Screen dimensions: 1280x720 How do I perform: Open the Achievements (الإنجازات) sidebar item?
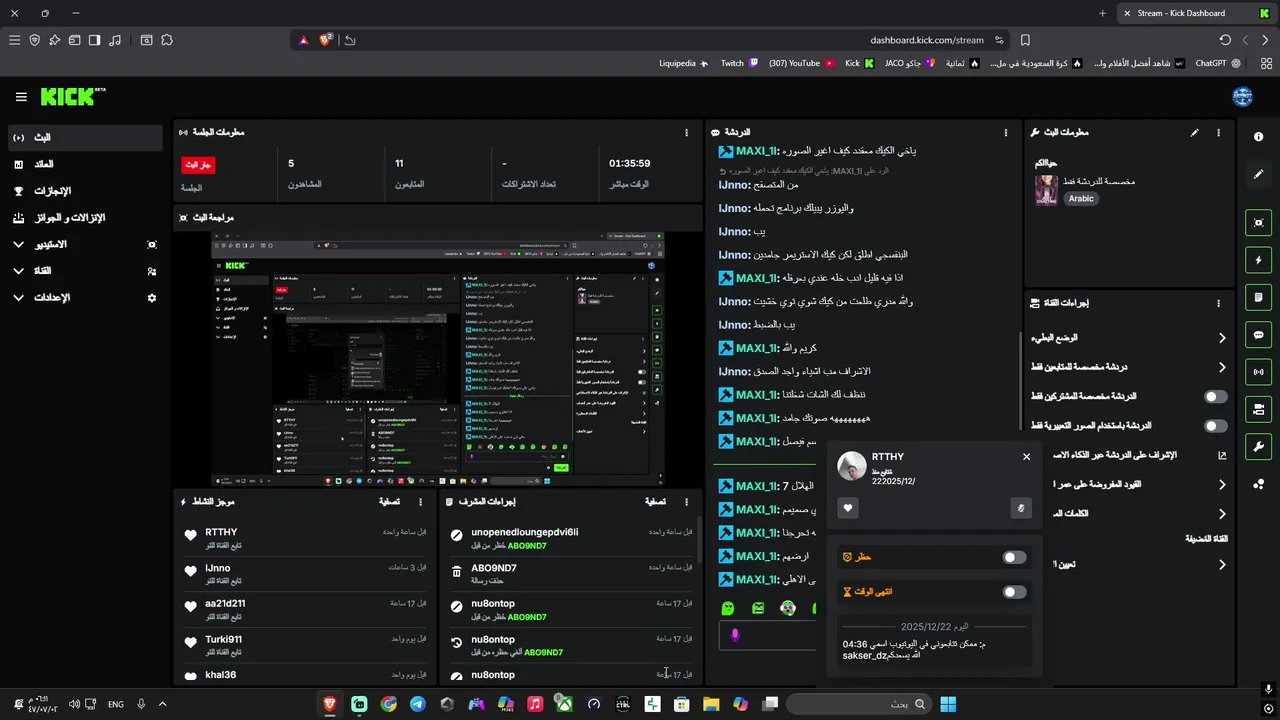(x=85, y=191)
